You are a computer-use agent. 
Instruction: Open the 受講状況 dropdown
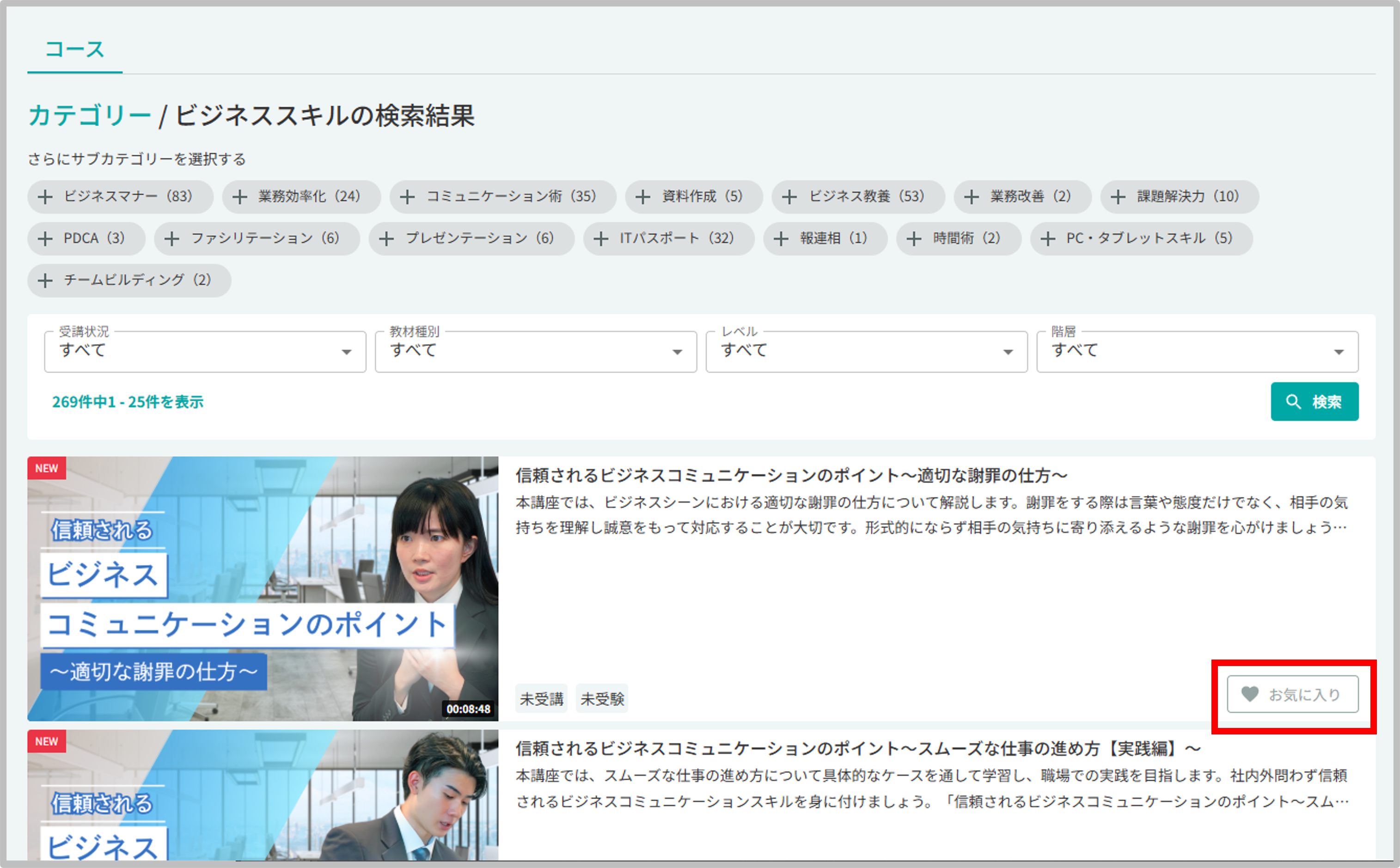(205, 351)
